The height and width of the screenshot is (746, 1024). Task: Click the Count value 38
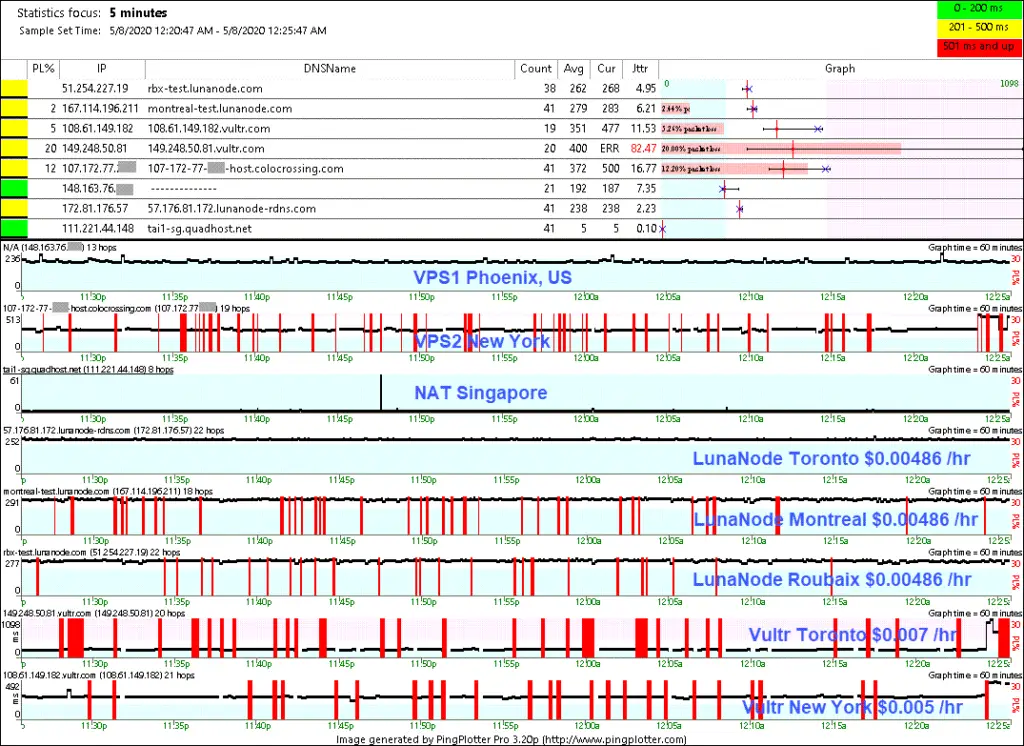[549, 89]
